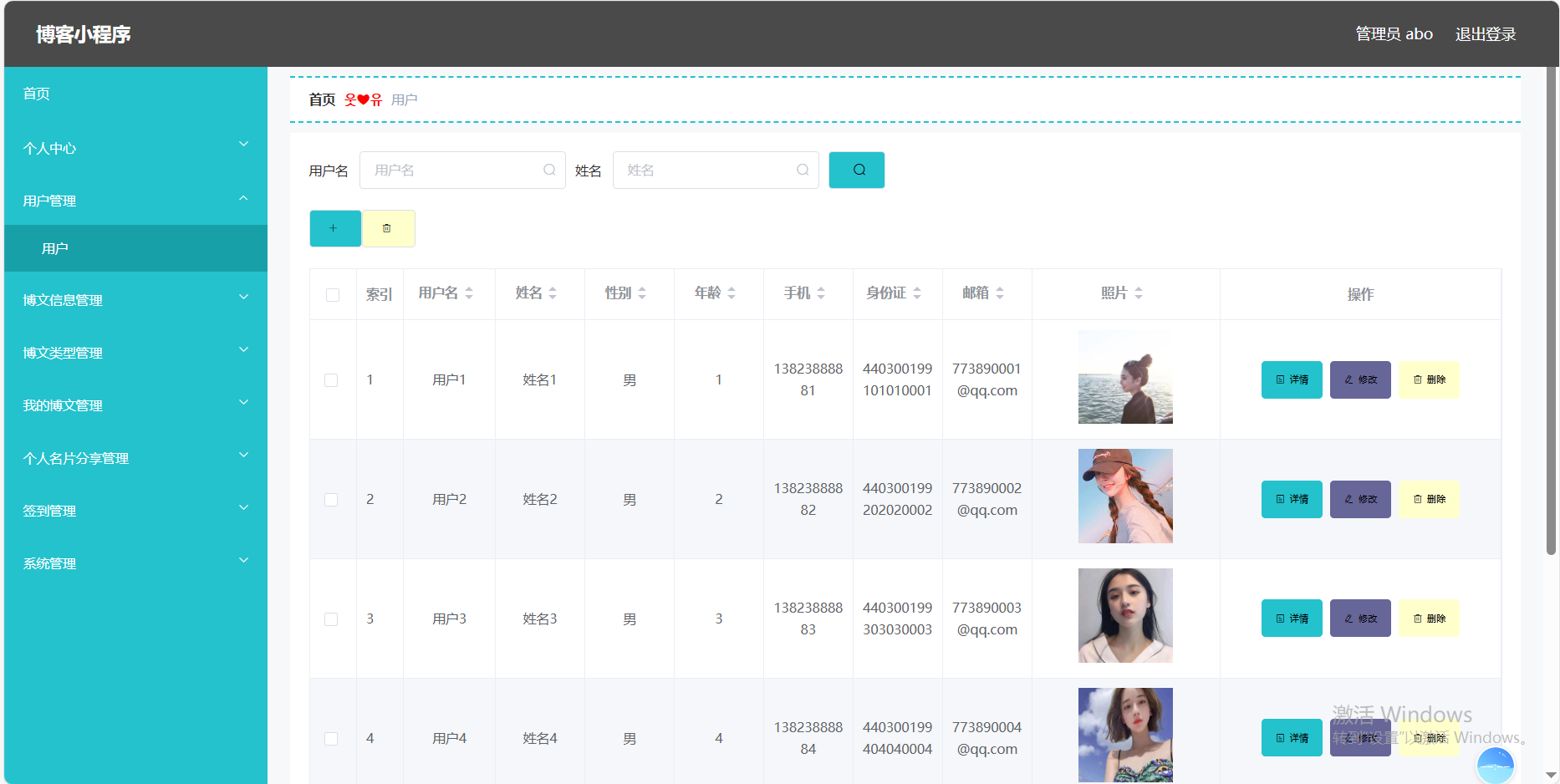Sort table by 姓名 column arrows

click(553, 293)
